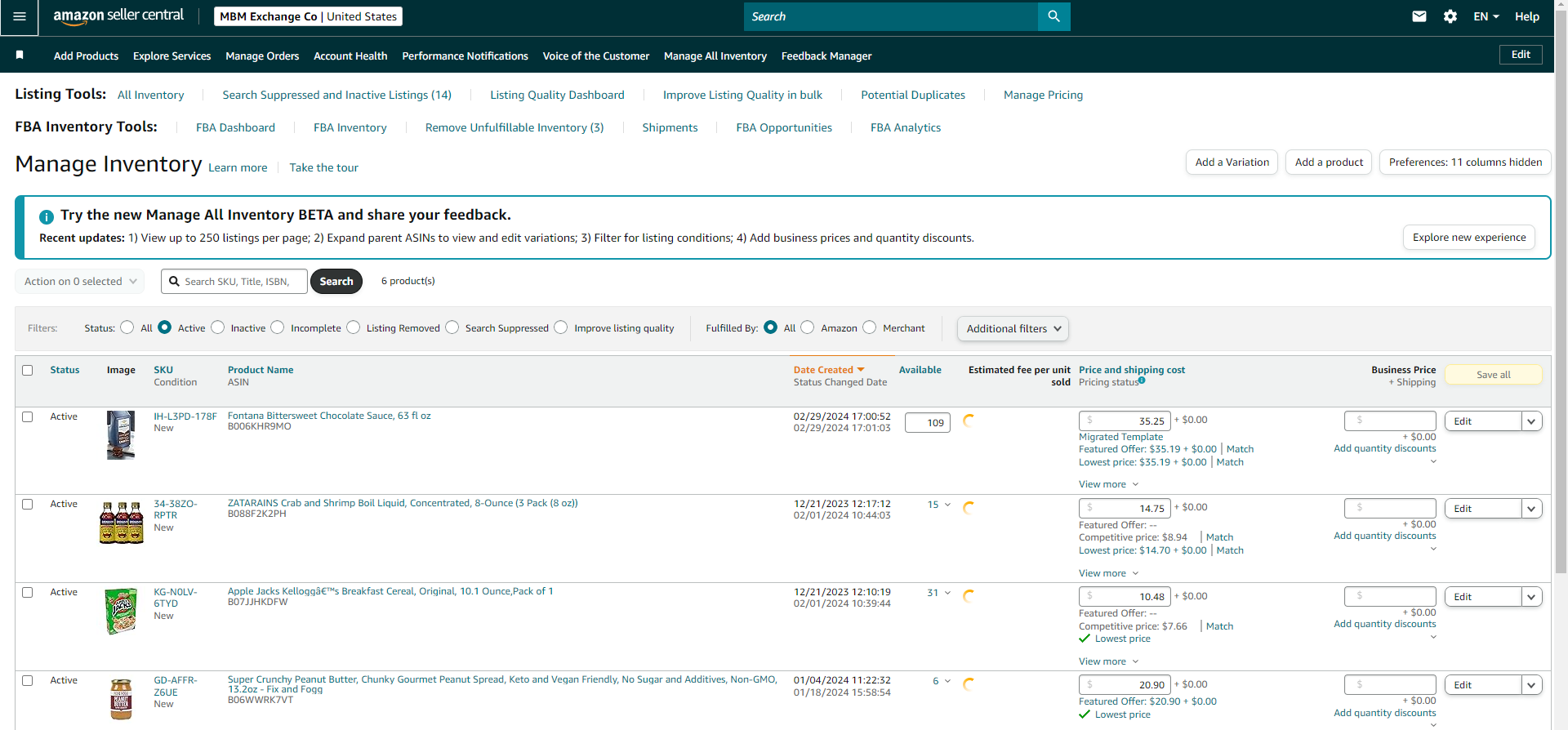
Task: Open Remove Unfulfillable Inventory link
Action: tap(514, 127)
